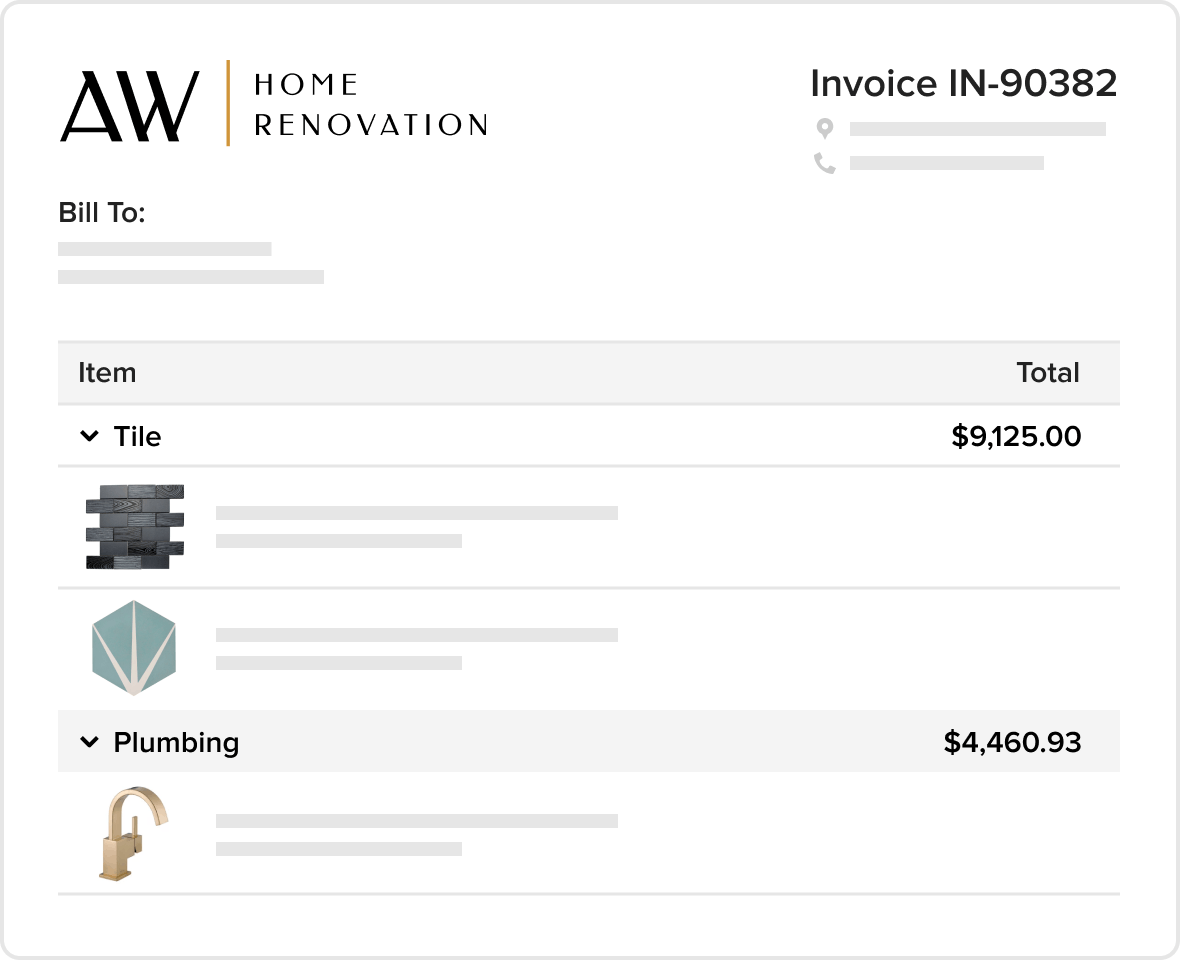This screenshot has height=960, width=1180.
Task: Click the Tile total $9,125.00
Action: pyautogui.click(x=1016, y=436)
